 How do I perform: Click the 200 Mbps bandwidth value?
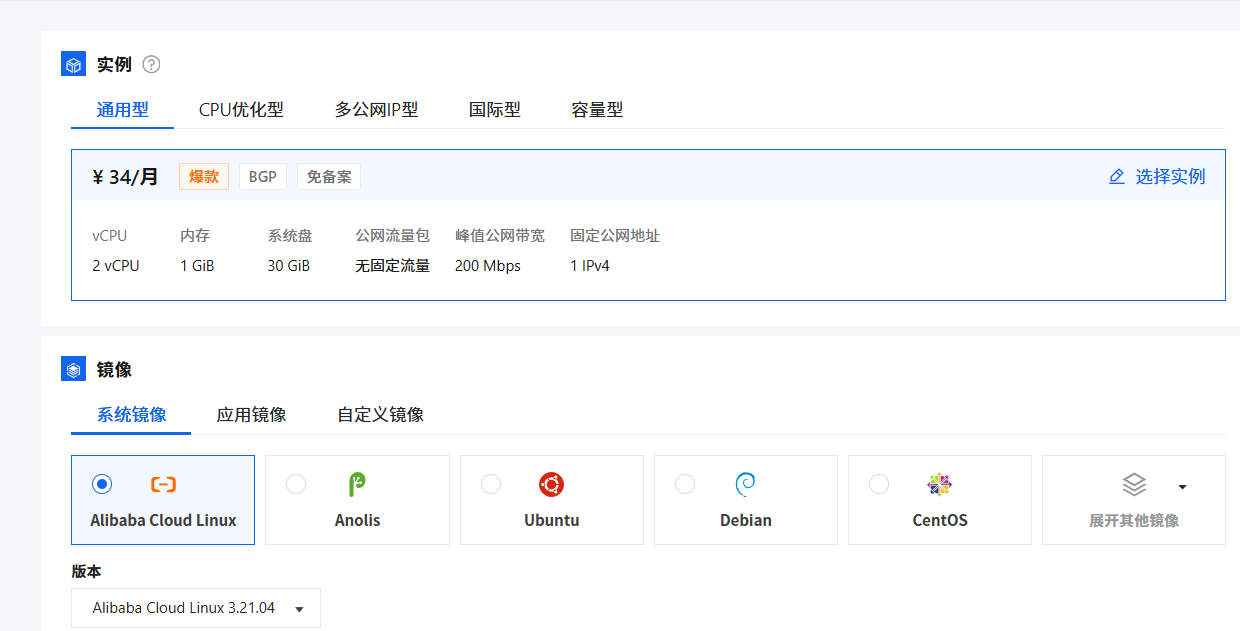point(488,266)
